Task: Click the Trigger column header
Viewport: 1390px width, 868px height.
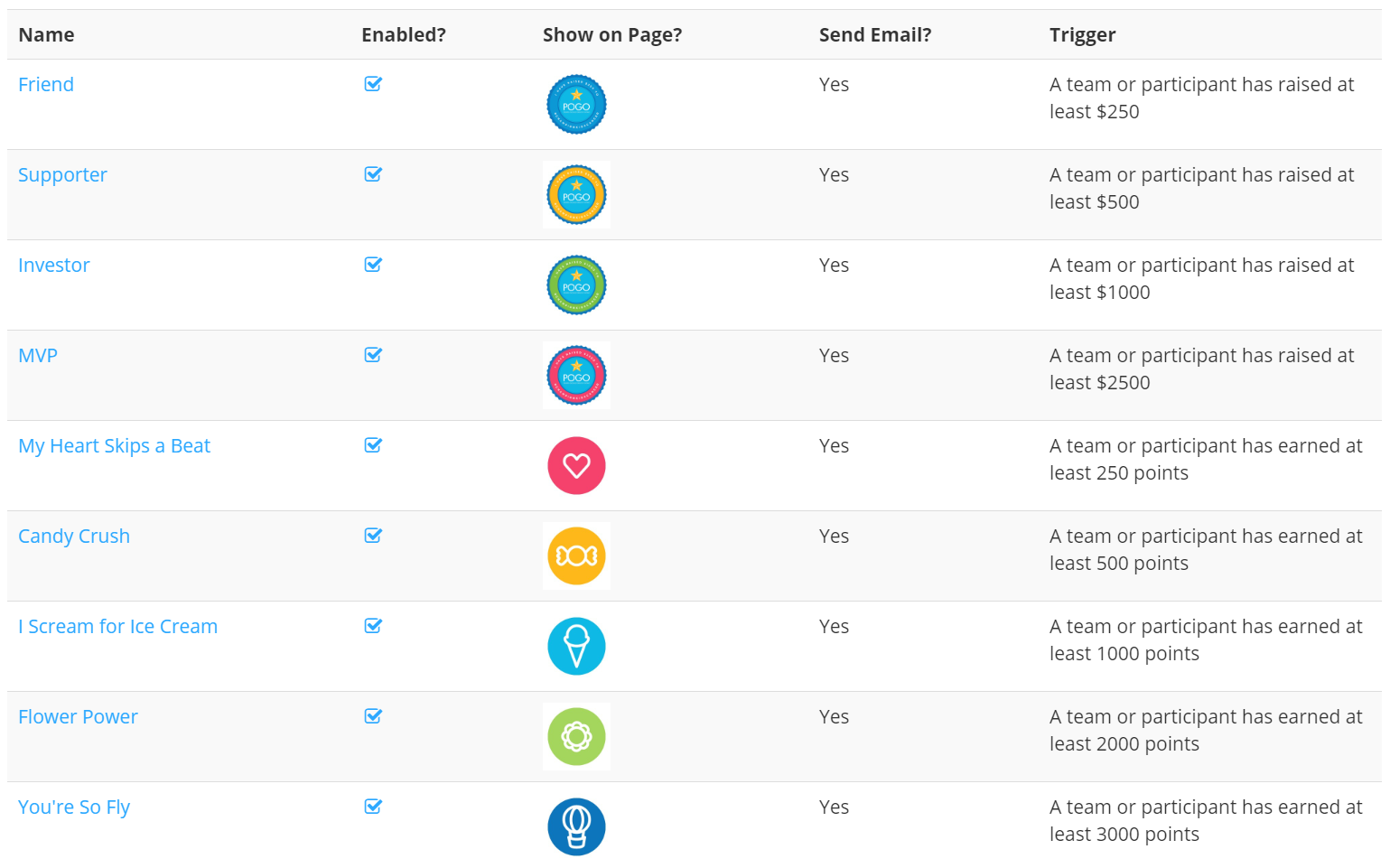Action: click(x=1082, y=34)
